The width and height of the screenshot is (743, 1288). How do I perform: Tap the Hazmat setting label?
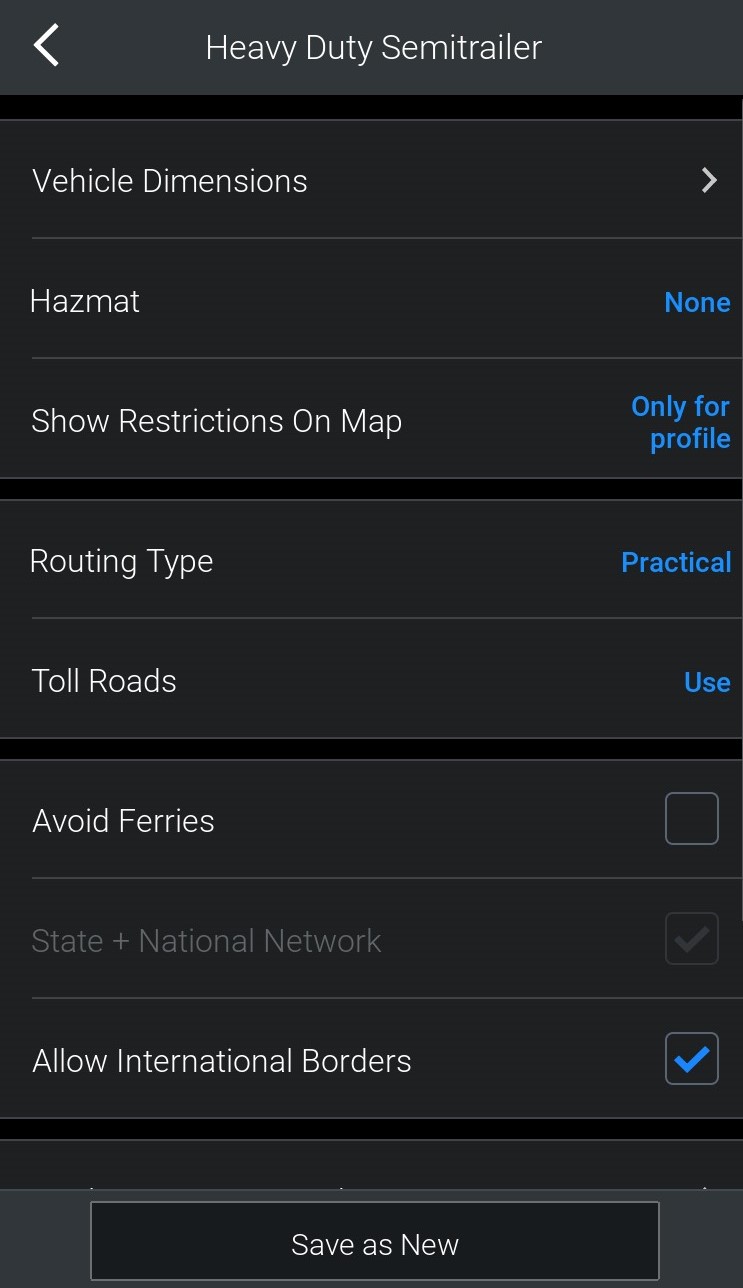[x=85, y=301]
